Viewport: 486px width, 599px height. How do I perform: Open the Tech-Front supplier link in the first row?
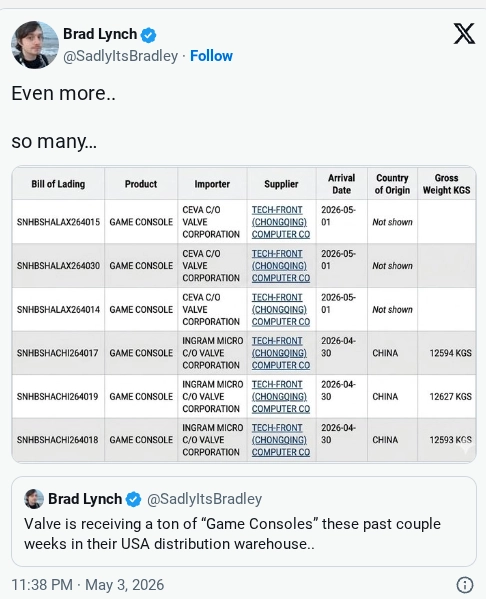281,222
